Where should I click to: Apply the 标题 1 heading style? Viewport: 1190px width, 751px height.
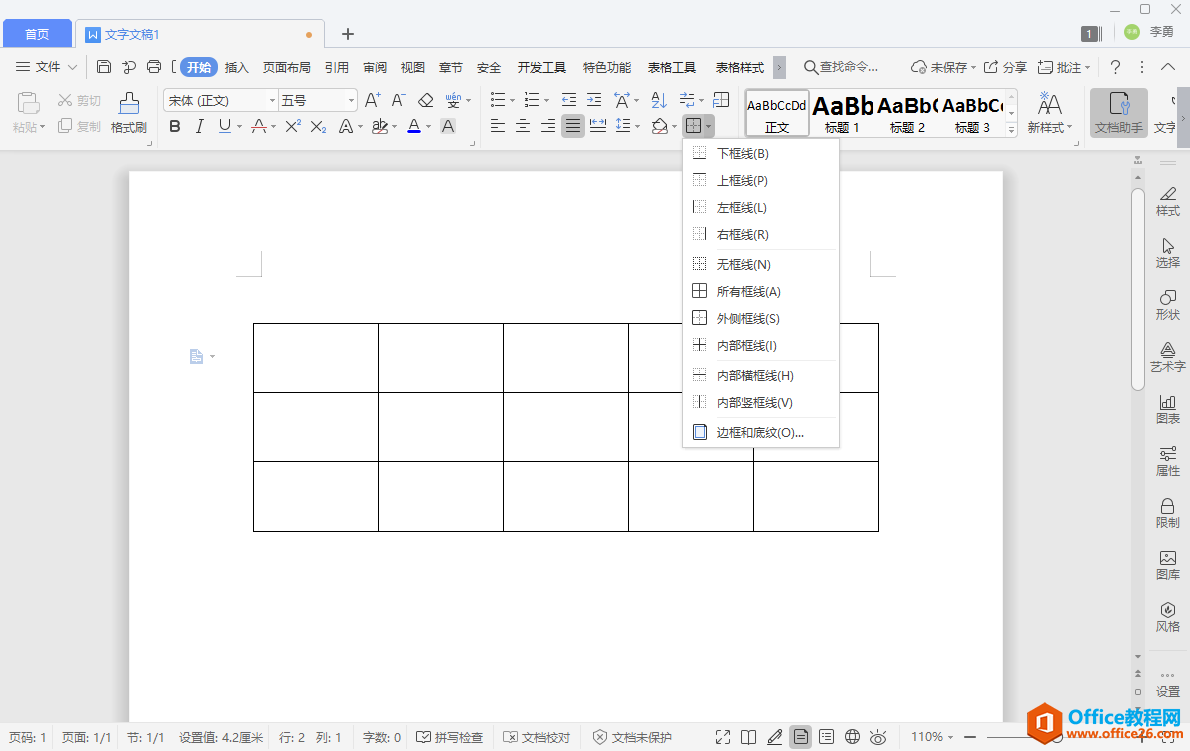[842, 114]
